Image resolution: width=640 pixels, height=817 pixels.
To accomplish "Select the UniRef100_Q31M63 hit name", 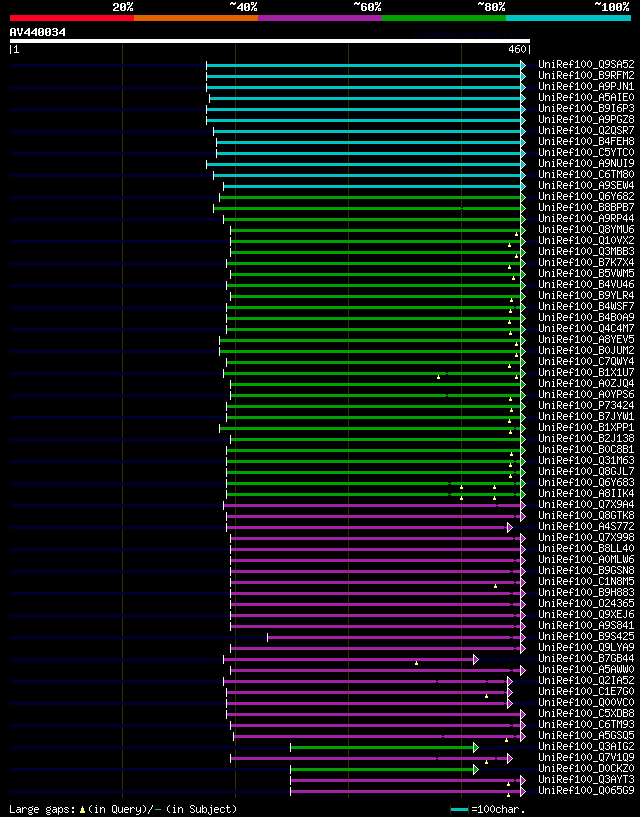I will (586, 460).
